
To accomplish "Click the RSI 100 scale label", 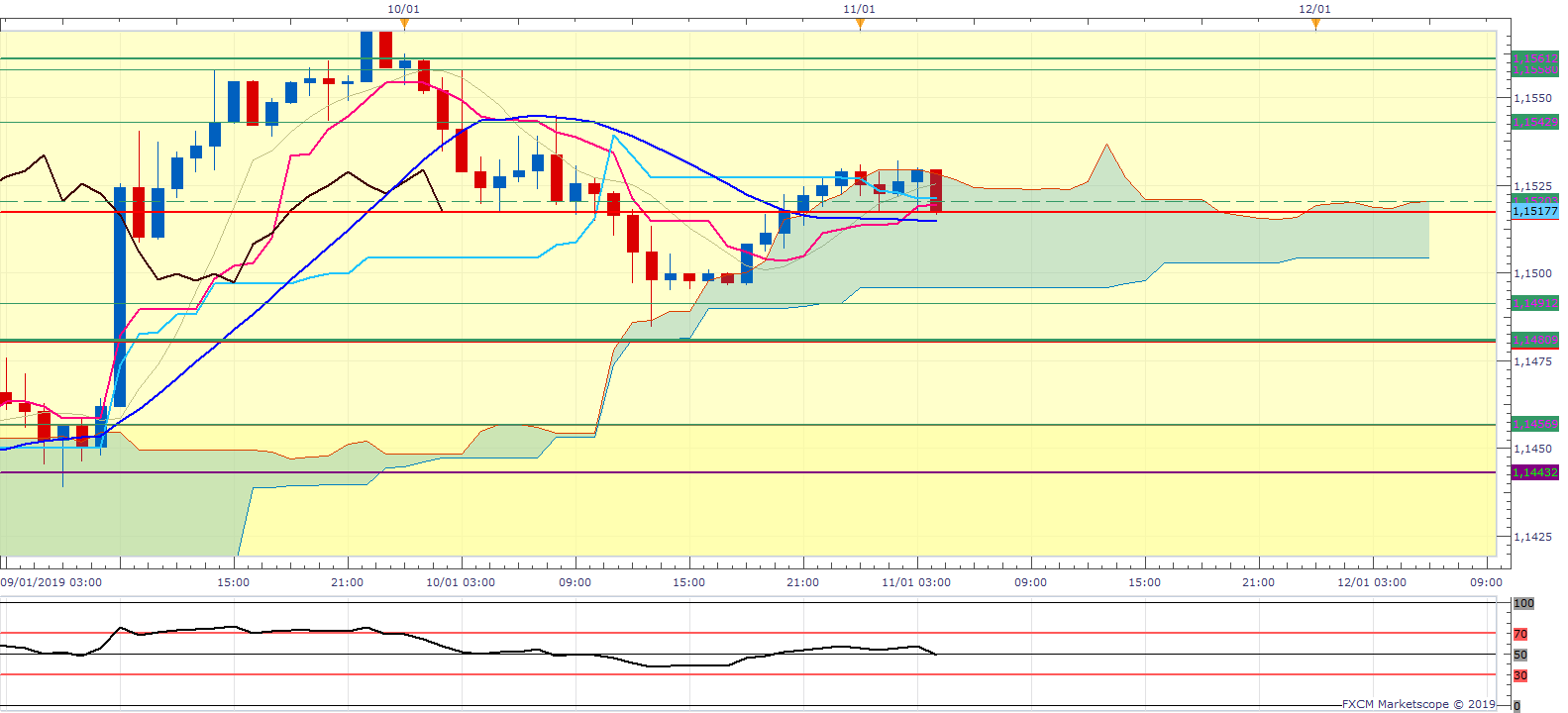I will 1523,603.
